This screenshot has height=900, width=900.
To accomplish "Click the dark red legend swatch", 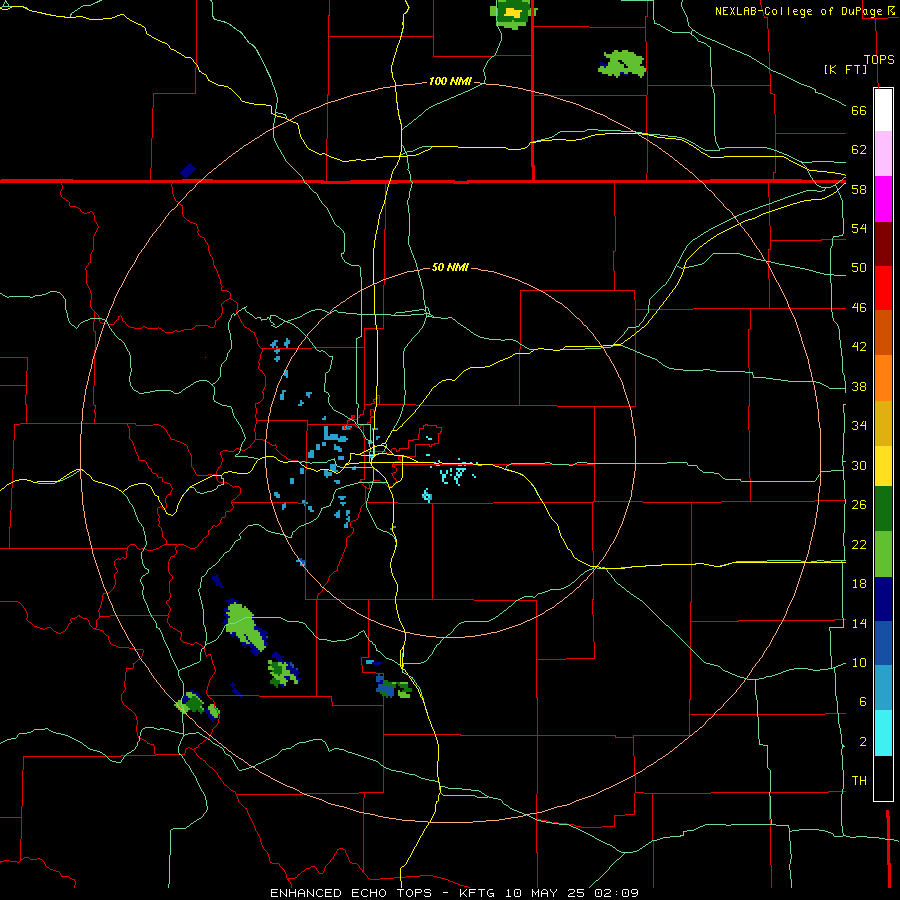I will pyautogui.click(x=883, y=244).
